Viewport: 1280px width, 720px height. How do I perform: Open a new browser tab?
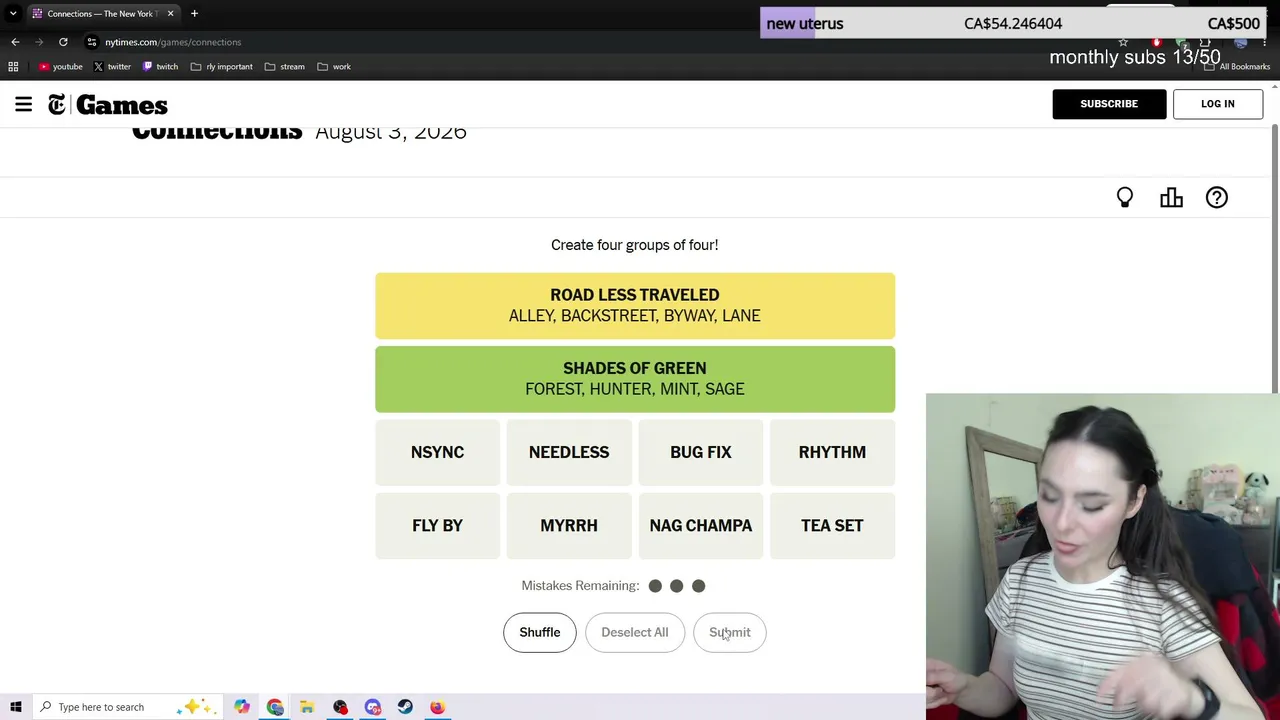194,13
